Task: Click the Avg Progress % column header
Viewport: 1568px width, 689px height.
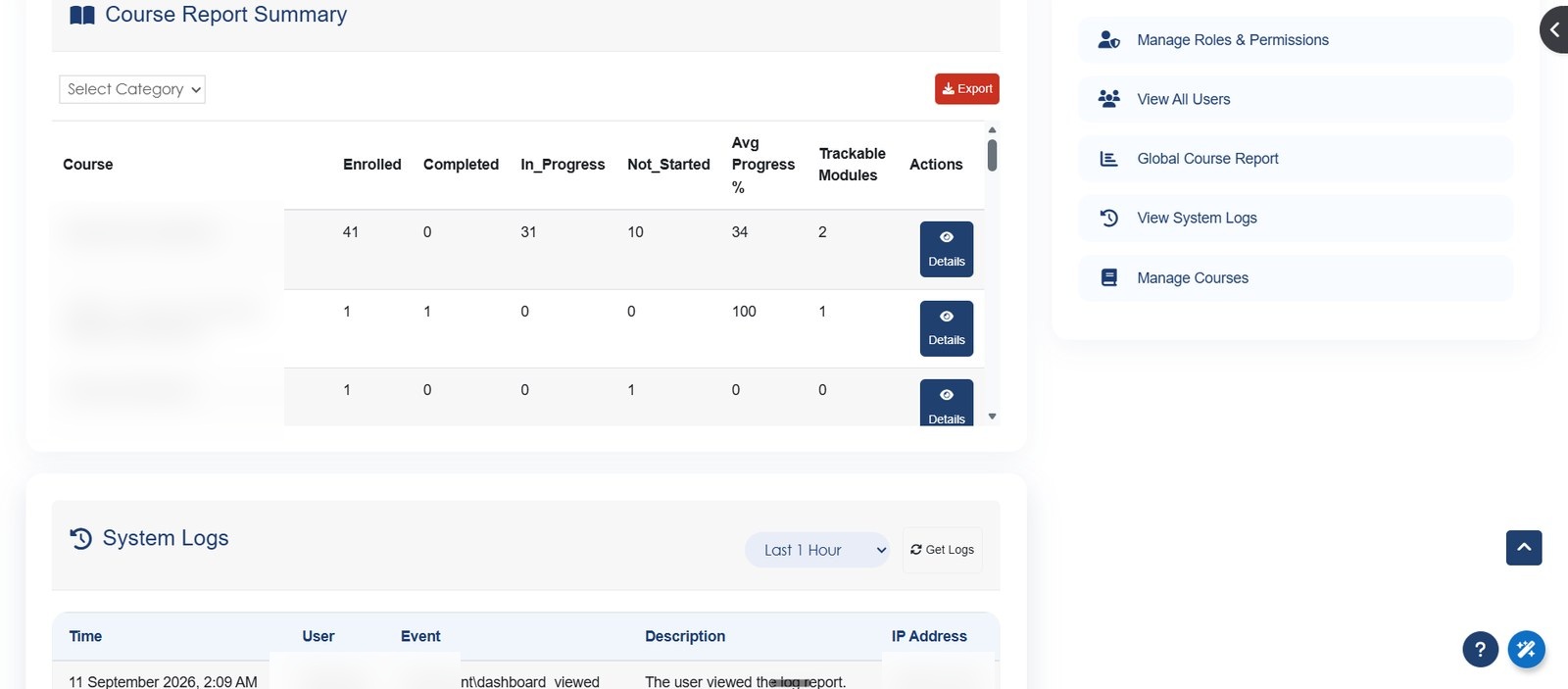Action: [x=763, y=165]
